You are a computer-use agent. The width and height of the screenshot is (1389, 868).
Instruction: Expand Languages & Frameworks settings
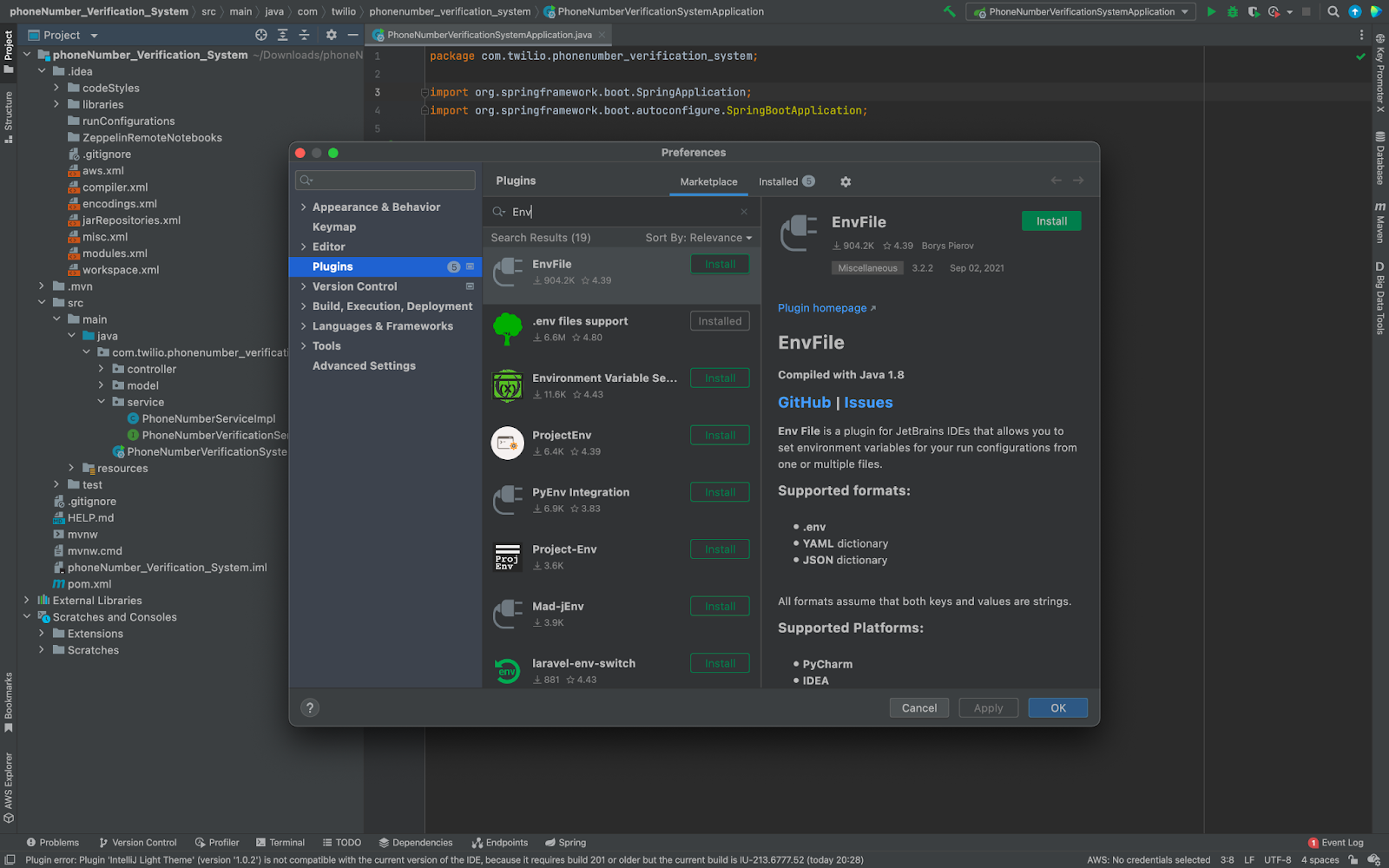tap(303, 326)
